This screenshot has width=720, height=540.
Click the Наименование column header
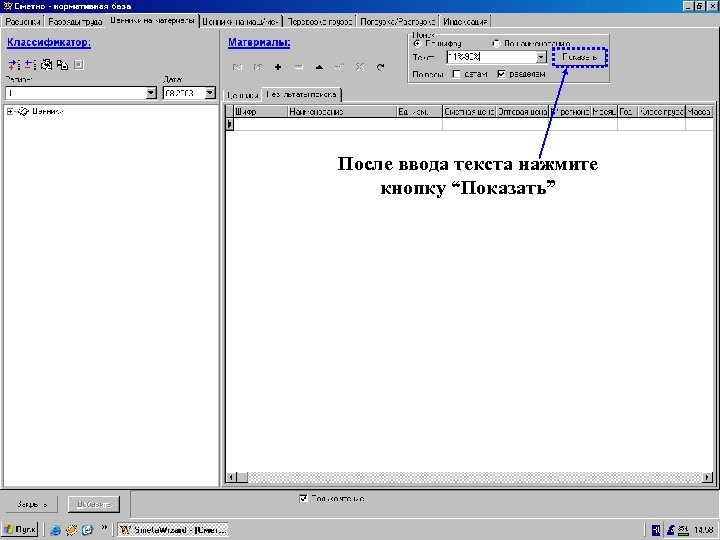[x=342, y=112]
